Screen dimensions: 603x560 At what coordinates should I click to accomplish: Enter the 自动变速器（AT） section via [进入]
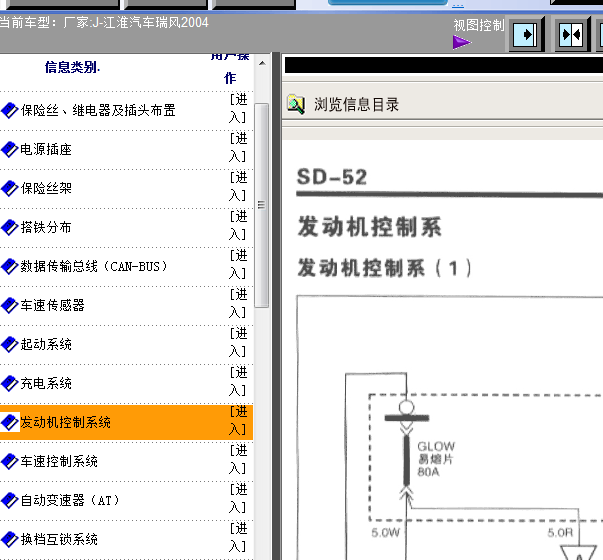point(238,498)
